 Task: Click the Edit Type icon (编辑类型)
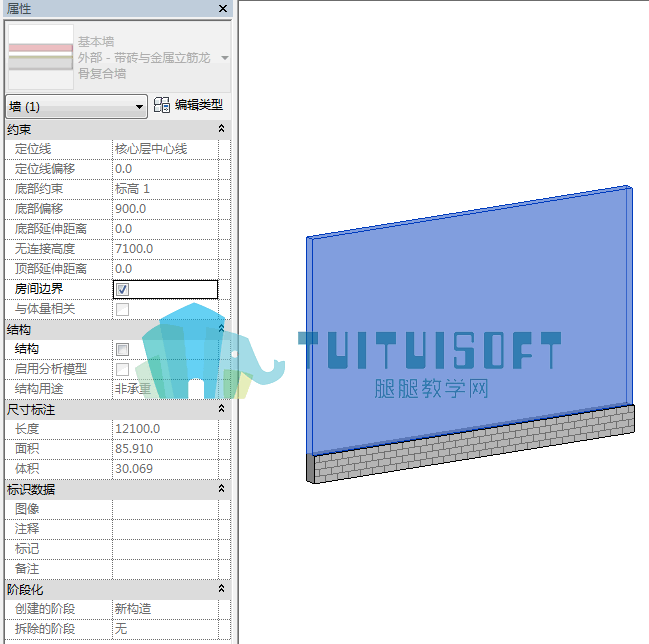162,105
